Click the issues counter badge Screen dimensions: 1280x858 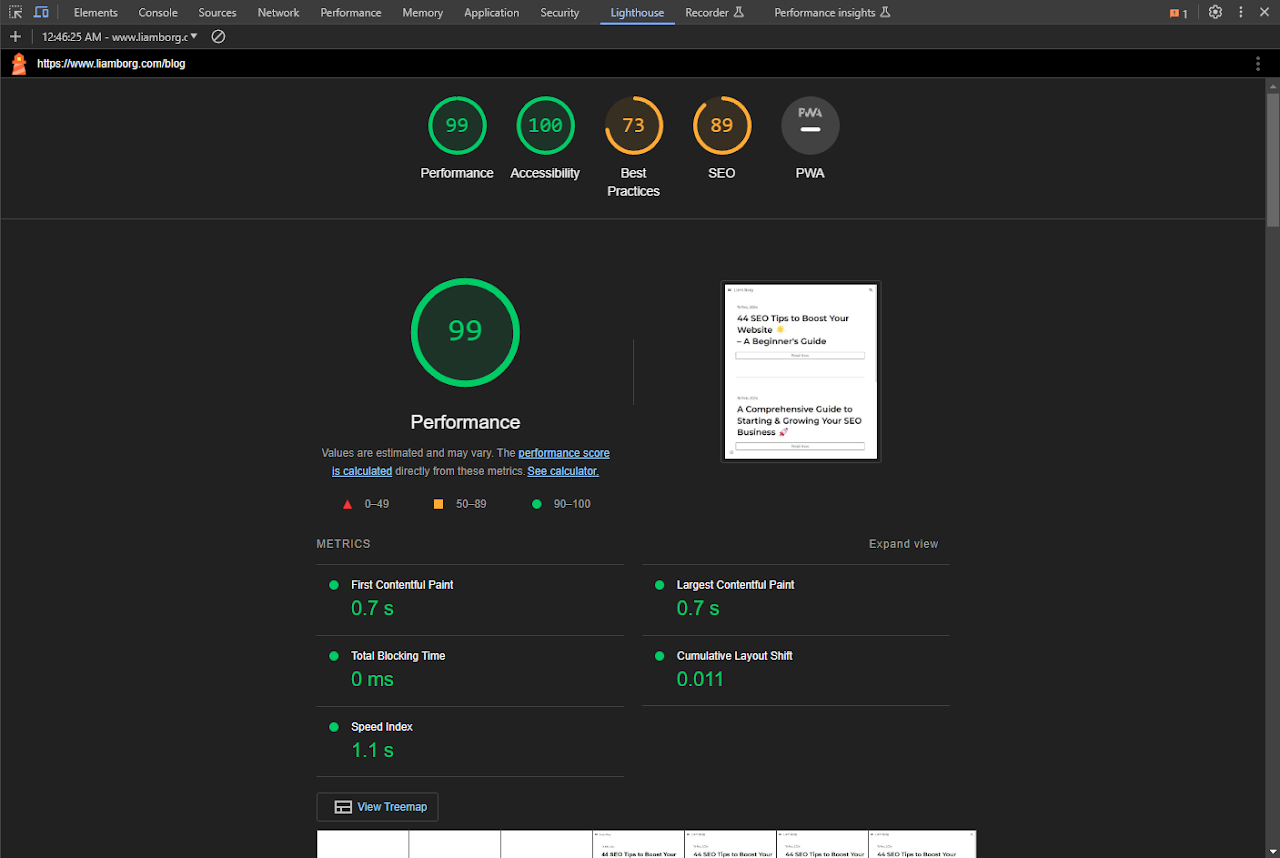[1179, 13]
